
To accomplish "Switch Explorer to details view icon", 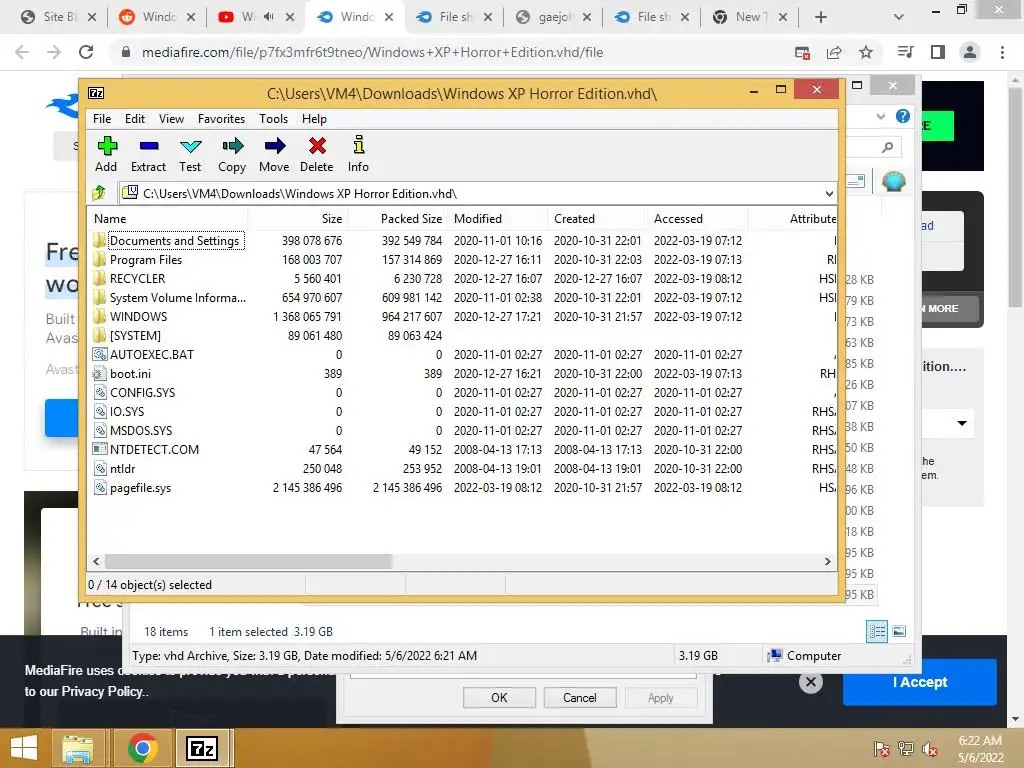I will (x=877, y=631).
